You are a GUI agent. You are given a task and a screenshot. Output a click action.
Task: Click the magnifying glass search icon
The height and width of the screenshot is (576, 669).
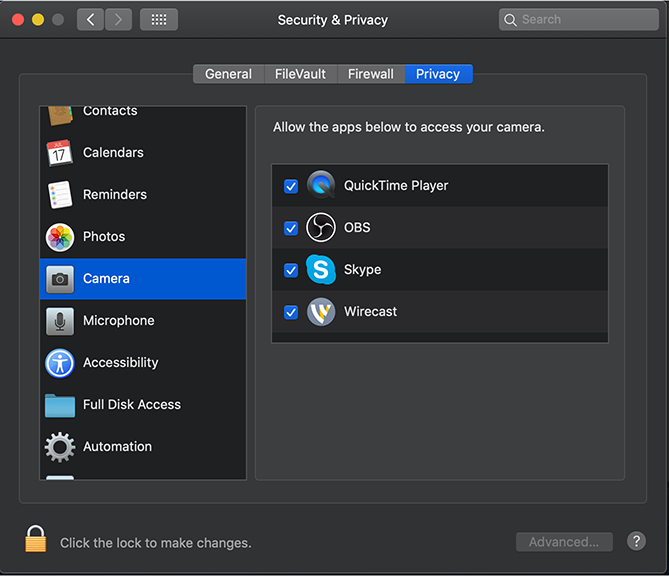(510, 20)
